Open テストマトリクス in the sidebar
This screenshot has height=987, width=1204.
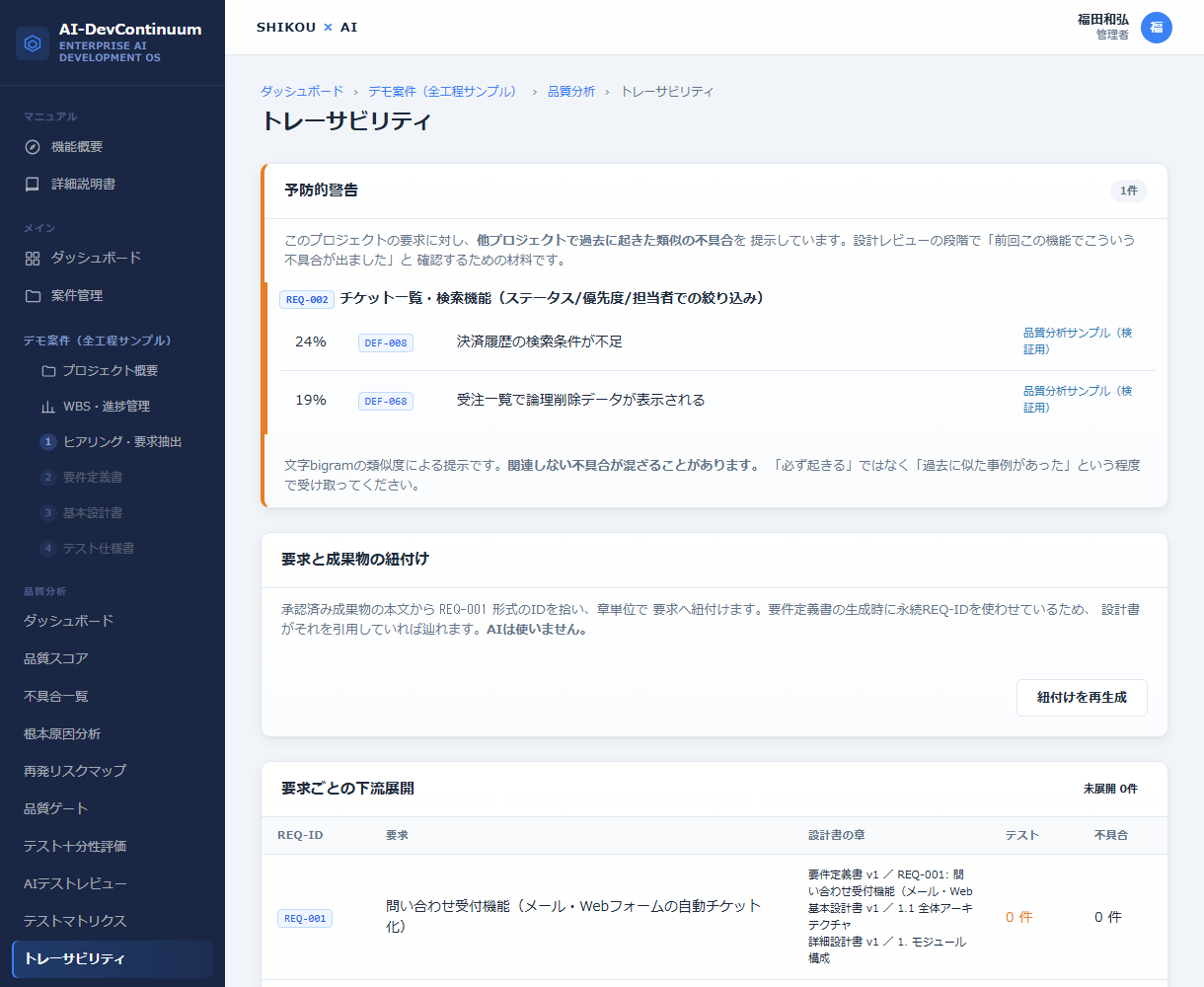click(113, 921)
